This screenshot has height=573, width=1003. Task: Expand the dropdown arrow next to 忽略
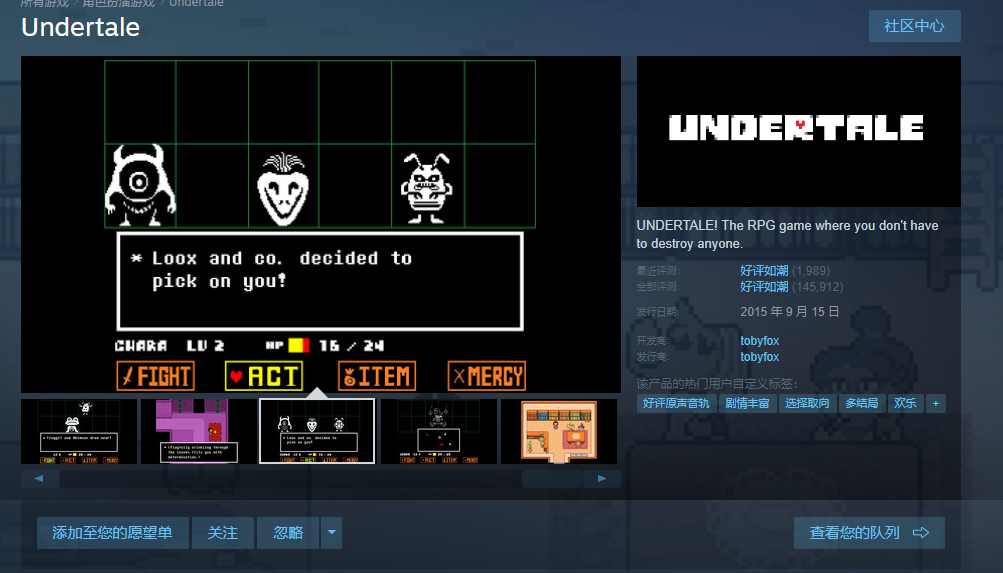tap(331, 533)
